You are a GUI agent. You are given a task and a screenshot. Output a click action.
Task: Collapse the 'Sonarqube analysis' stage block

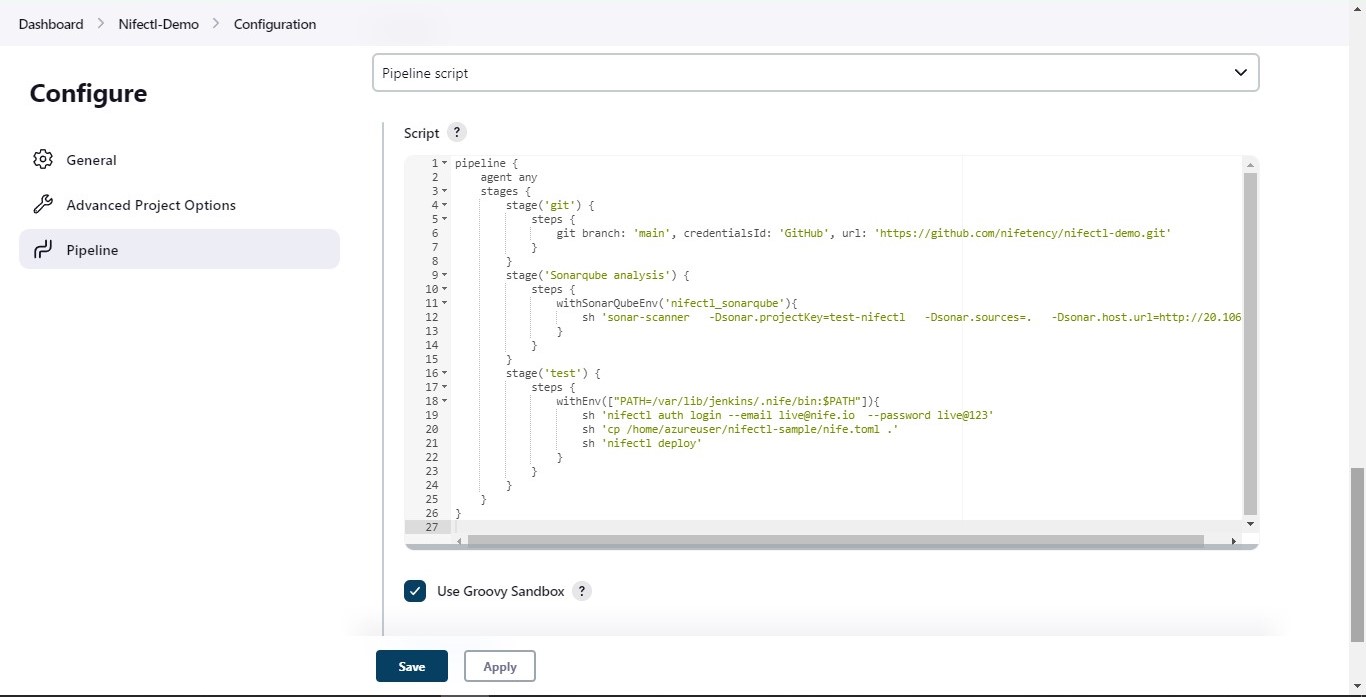click(443, 276)
